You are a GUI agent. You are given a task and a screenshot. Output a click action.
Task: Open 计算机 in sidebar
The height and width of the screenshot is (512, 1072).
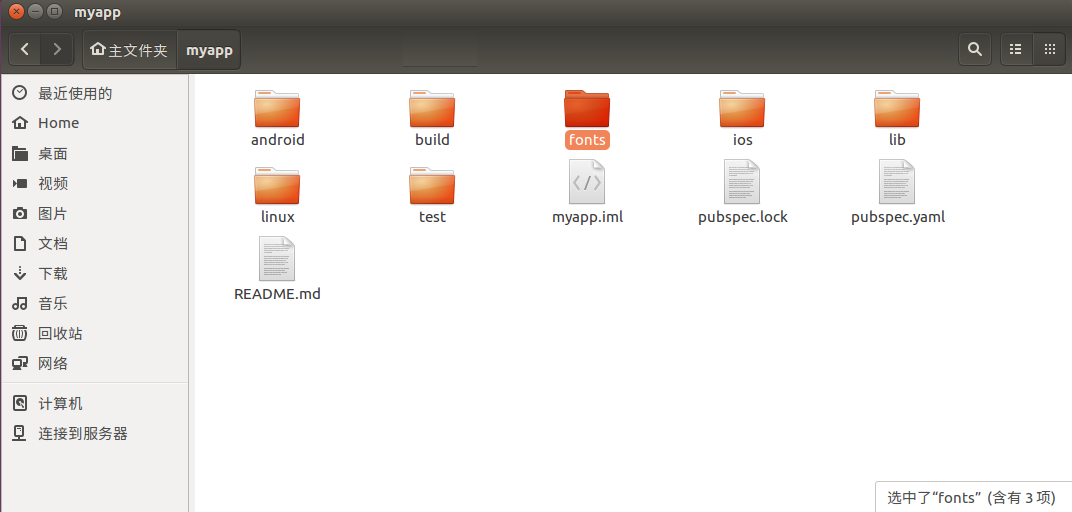[94, 404]
